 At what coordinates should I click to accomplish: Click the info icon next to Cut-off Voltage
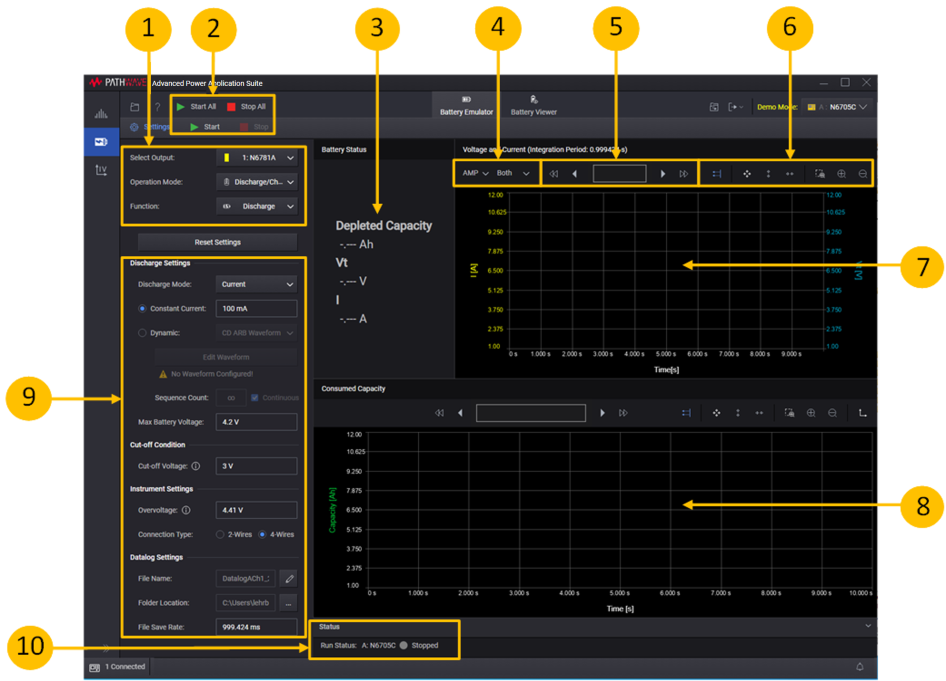pos(195,466)
